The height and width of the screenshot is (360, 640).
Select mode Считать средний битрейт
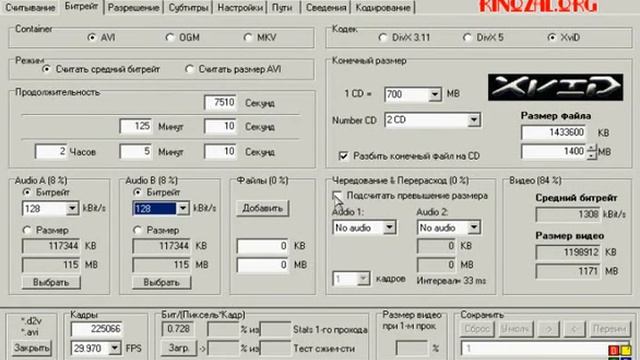coord(101,69)
